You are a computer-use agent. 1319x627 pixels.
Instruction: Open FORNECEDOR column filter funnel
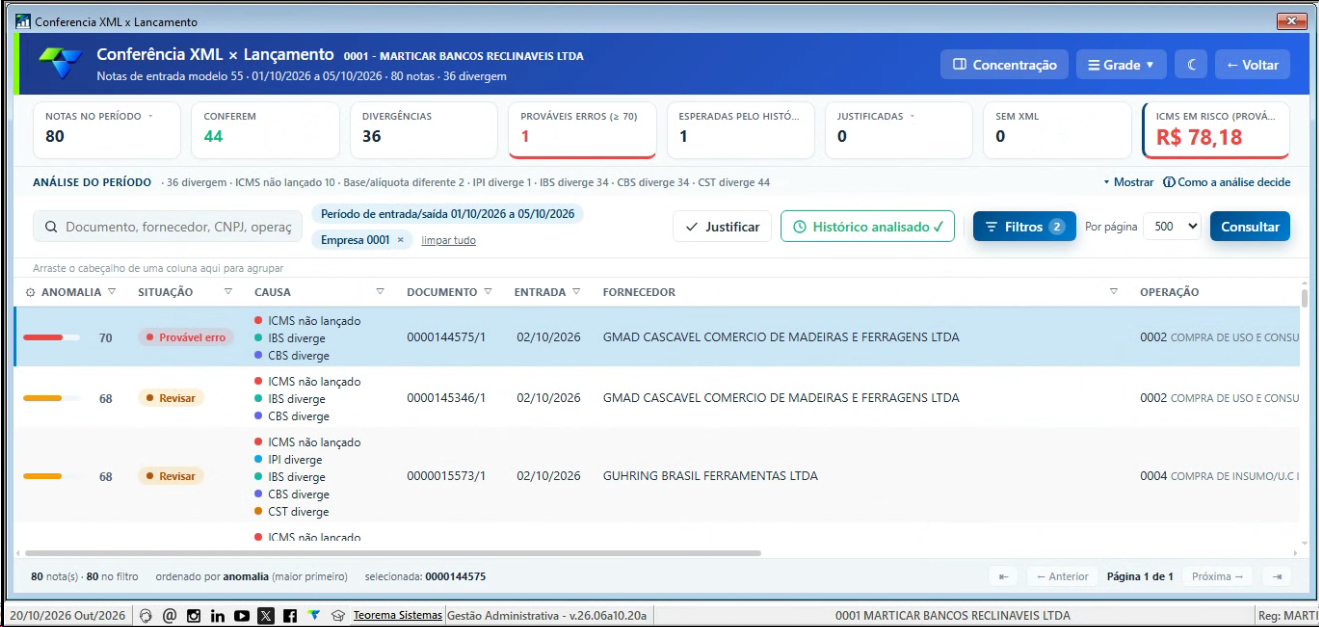[x=1114, y=292]
